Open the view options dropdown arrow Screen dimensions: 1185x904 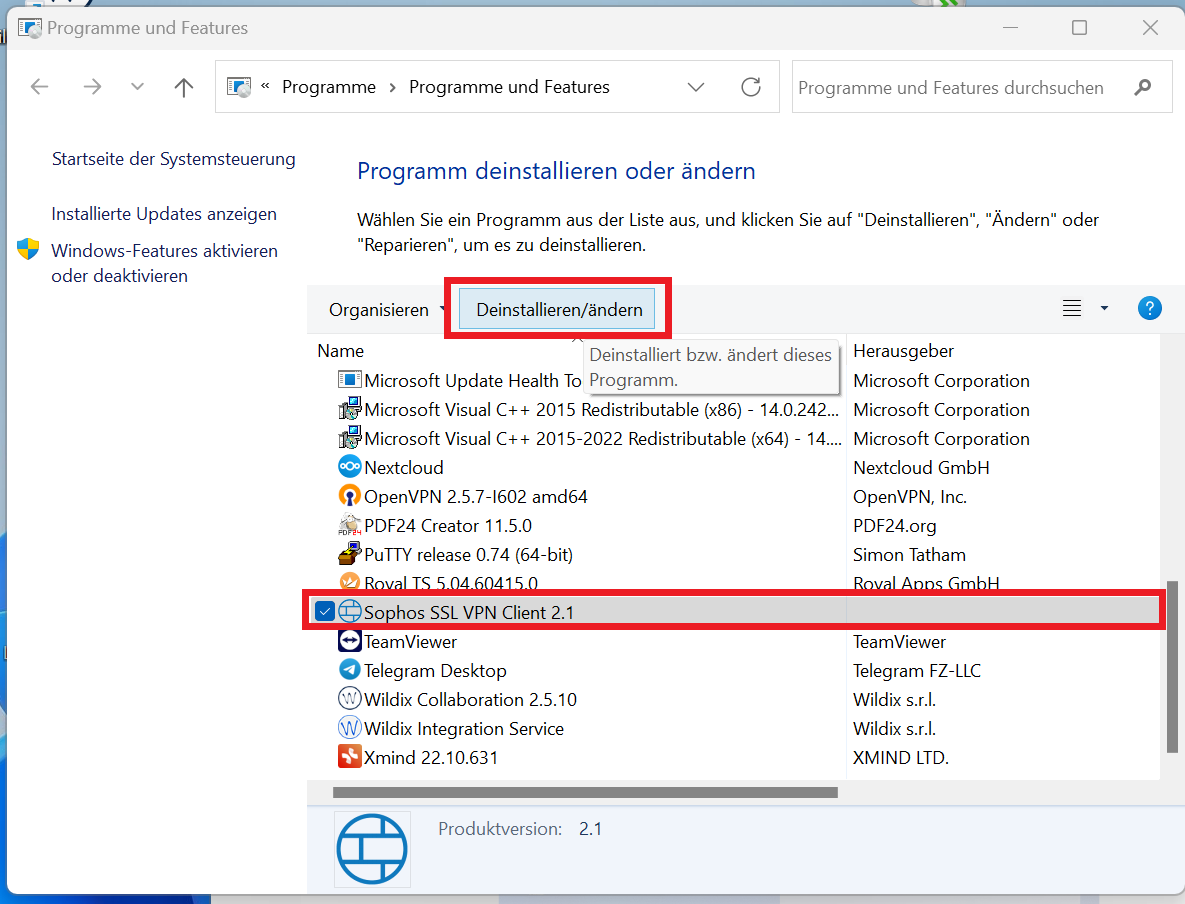[1104, 308]
